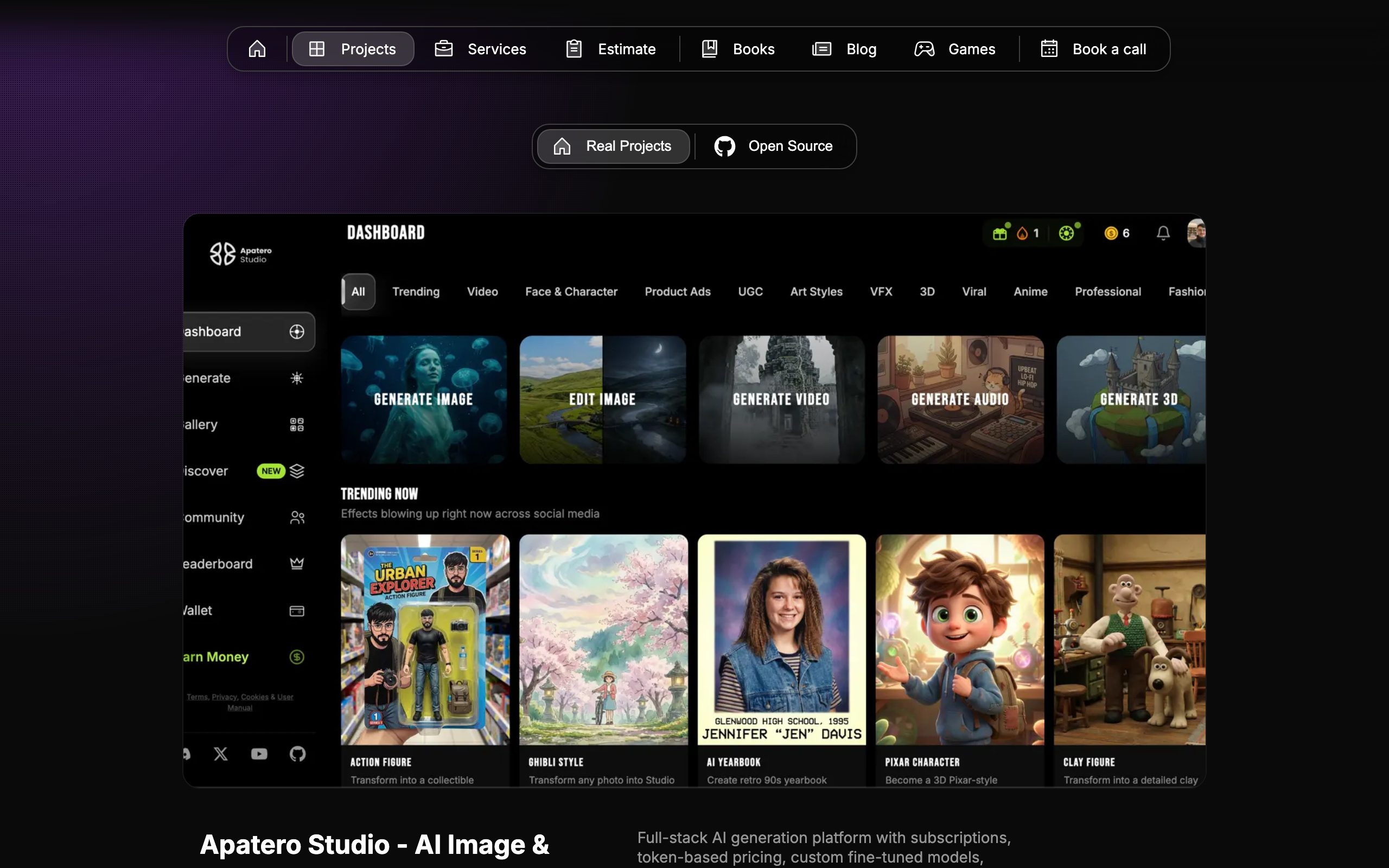The width and height of the screenshot is (1389, 868).
Task: Go to the Services page
Action: pyautogui.click(x=480, y=49)
